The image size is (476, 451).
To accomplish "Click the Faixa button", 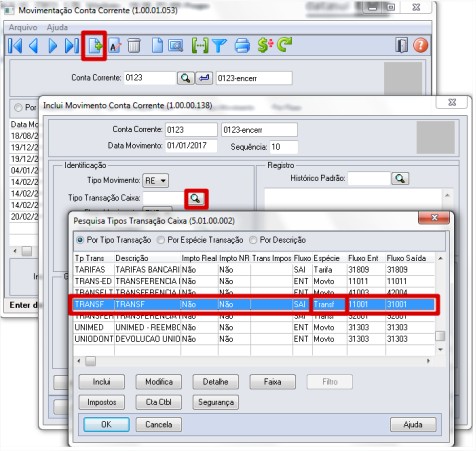I will [x=273, y=382].
